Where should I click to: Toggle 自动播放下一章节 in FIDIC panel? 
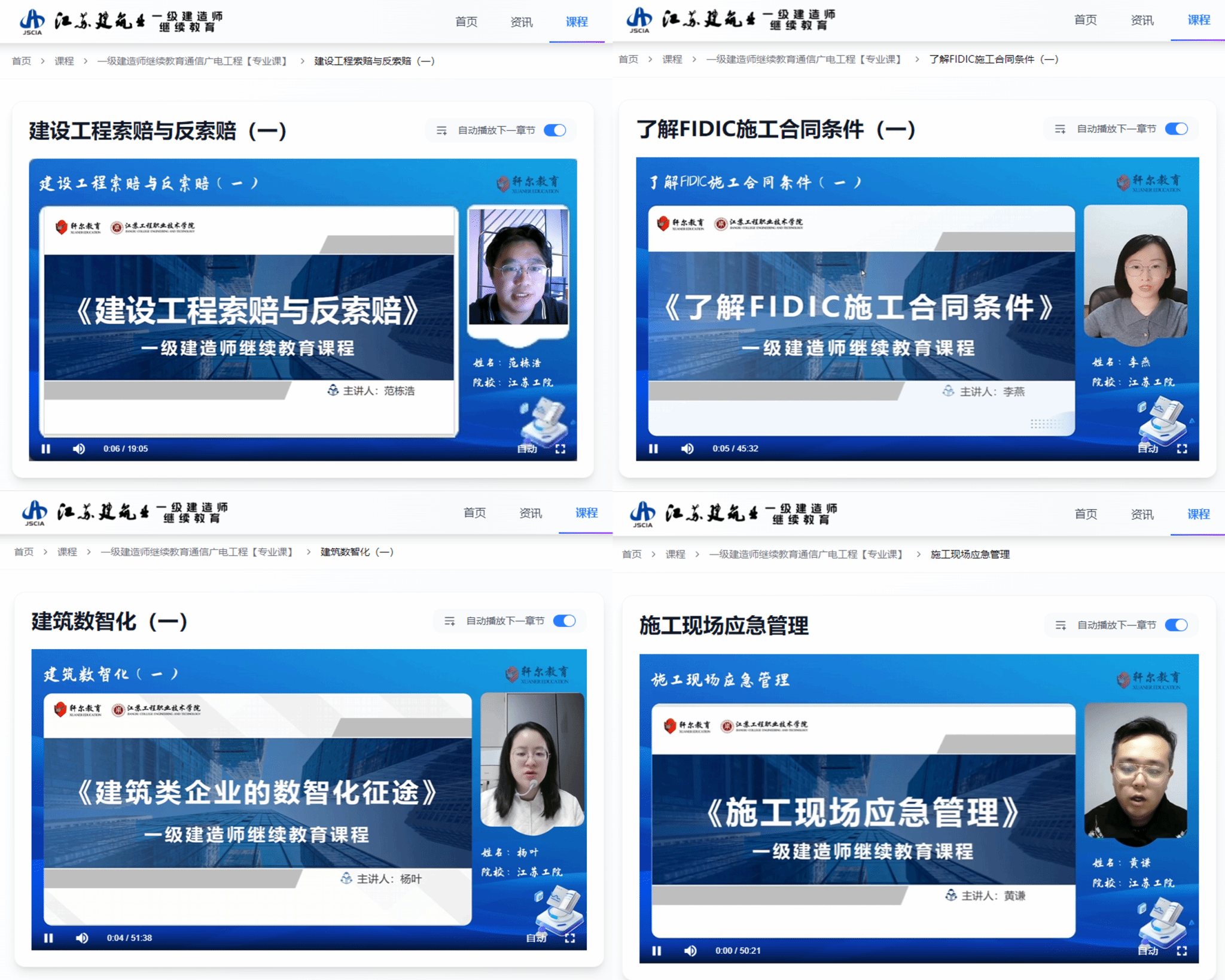[x=1176, y=129]
